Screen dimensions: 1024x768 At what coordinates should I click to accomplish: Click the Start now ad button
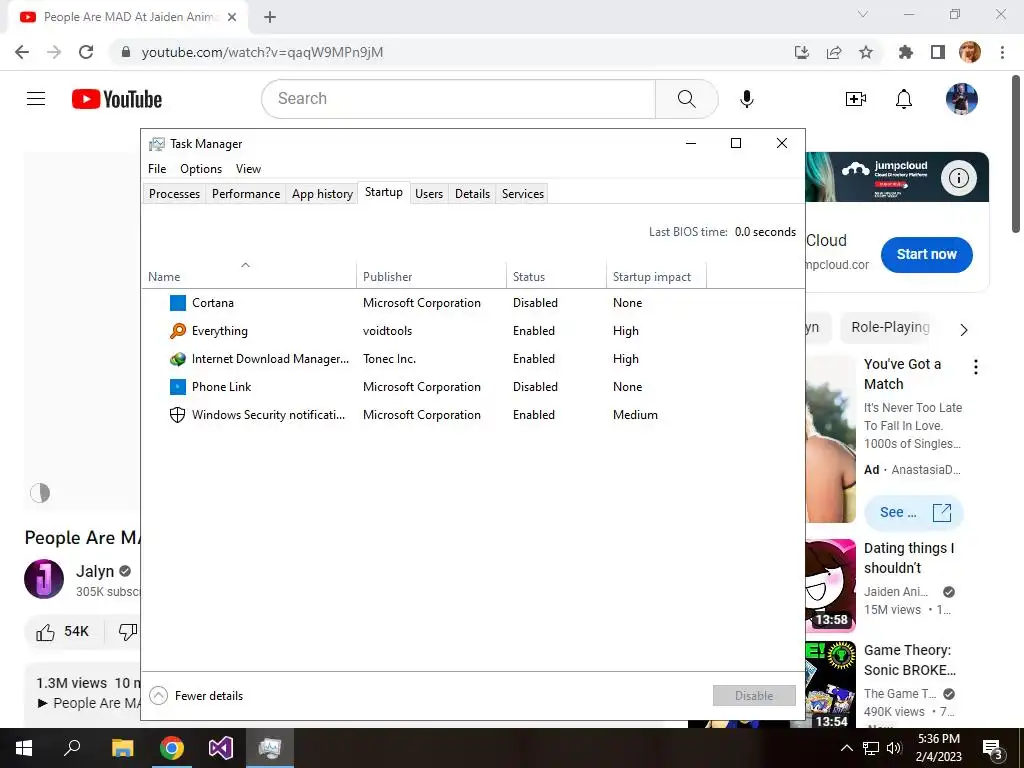926,255
